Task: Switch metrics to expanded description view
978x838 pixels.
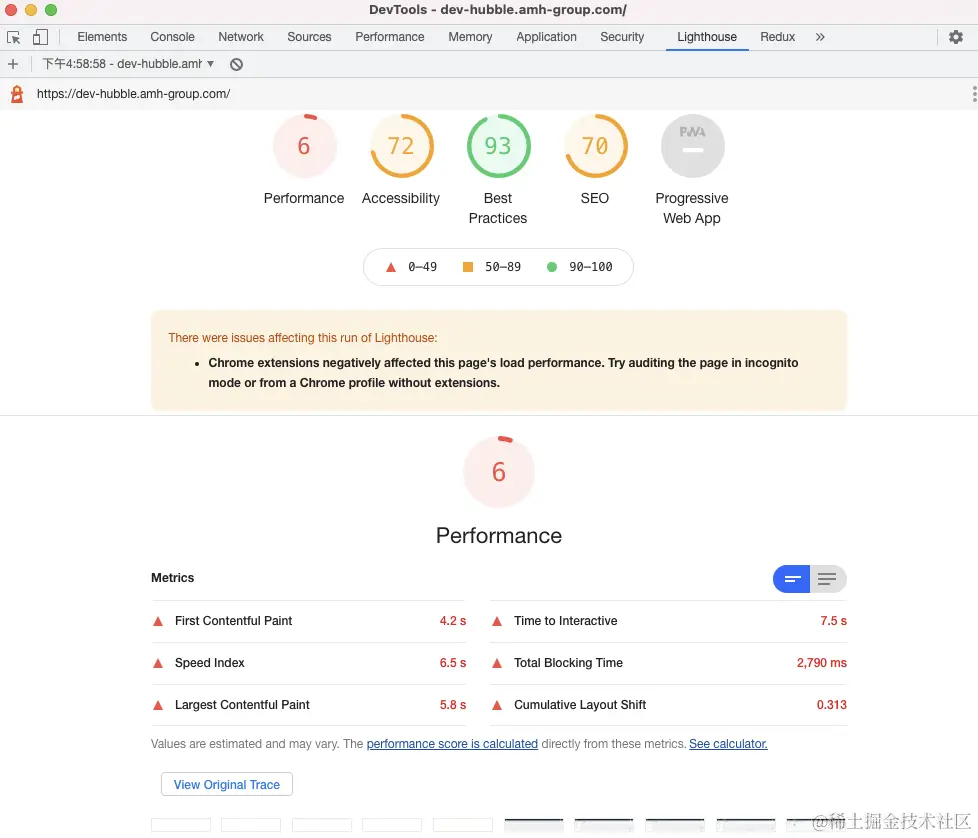Action: 828,579
